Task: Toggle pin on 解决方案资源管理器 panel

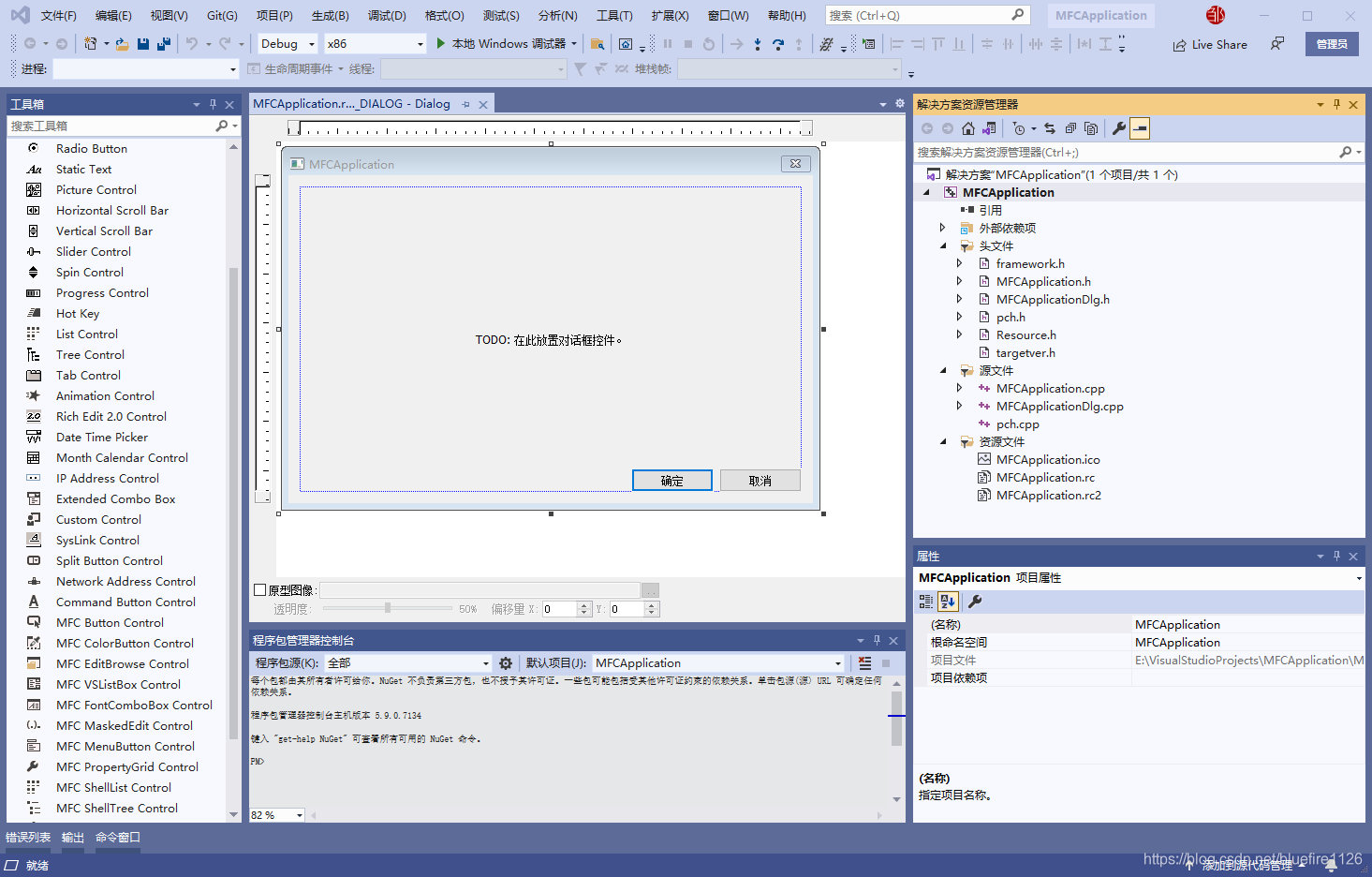Action: 1336,104
